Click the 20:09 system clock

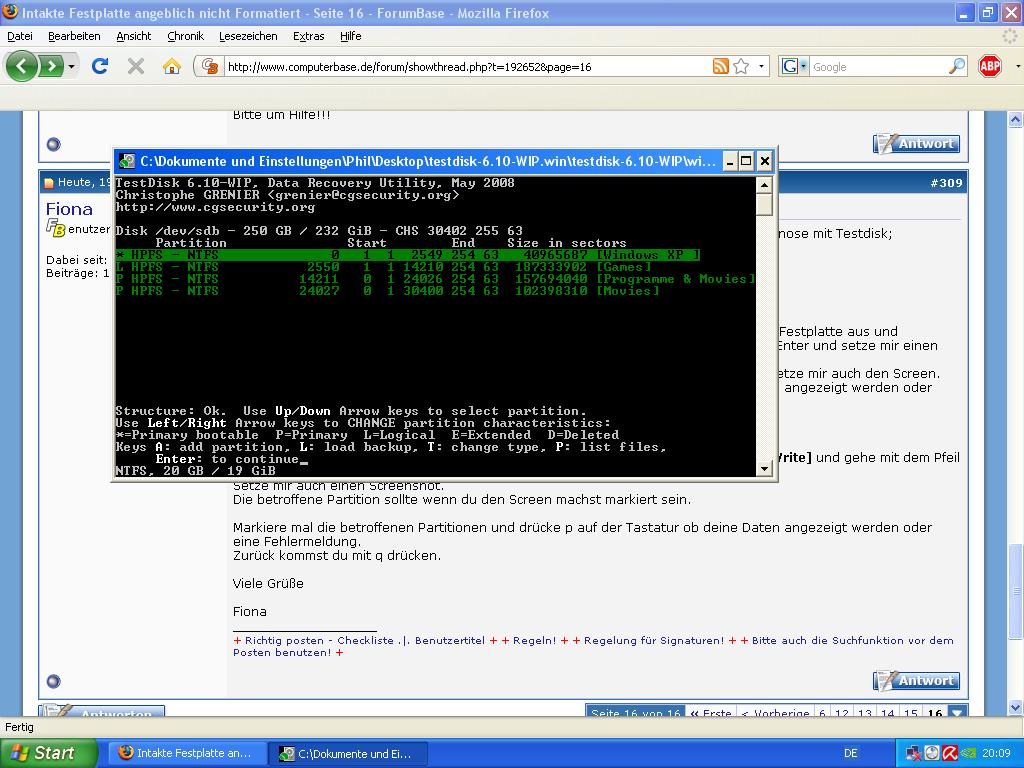point(996,753)
